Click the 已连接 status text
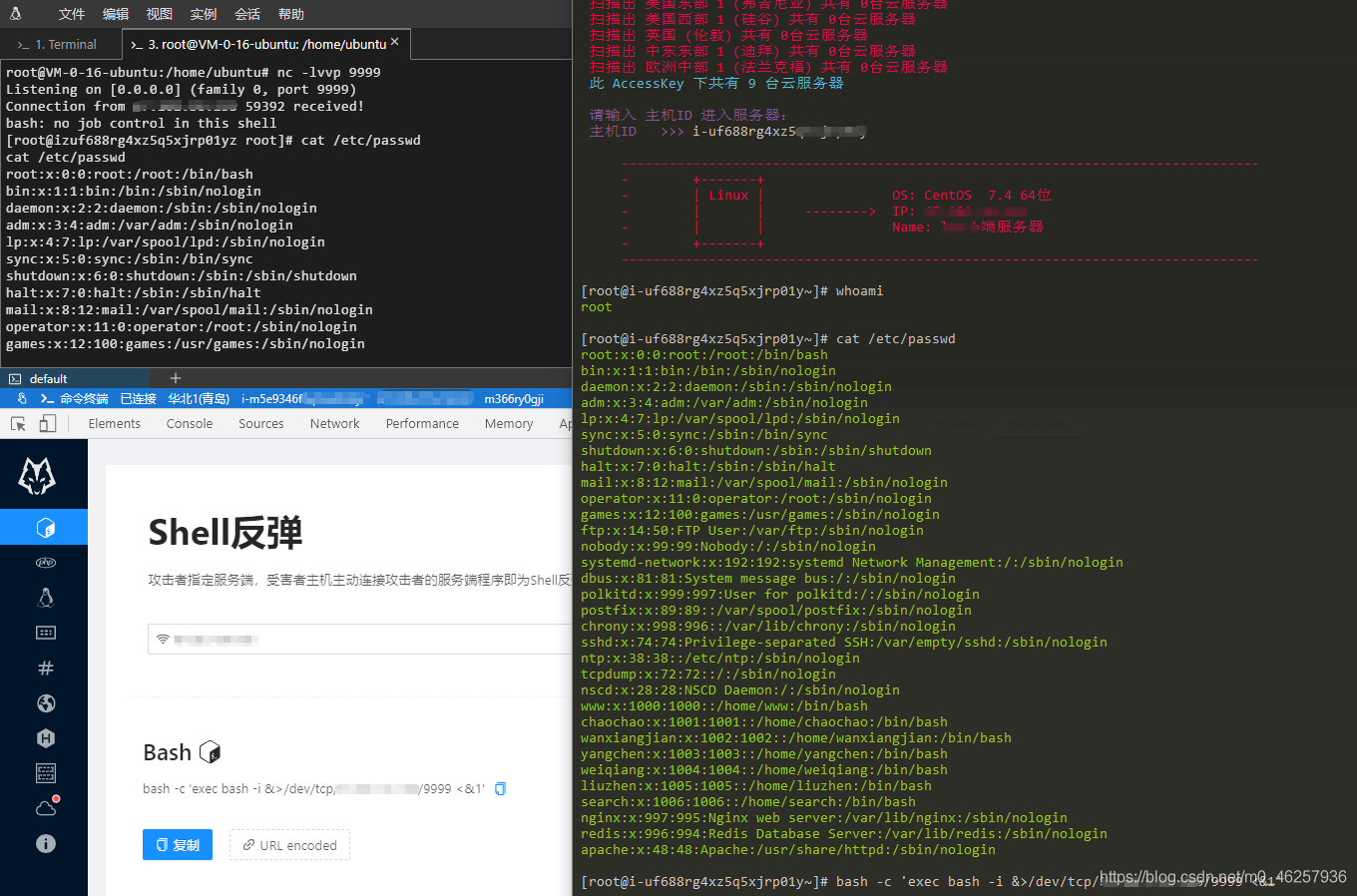Viewport: 1357px width, 896px height. (x=139, y=399)
